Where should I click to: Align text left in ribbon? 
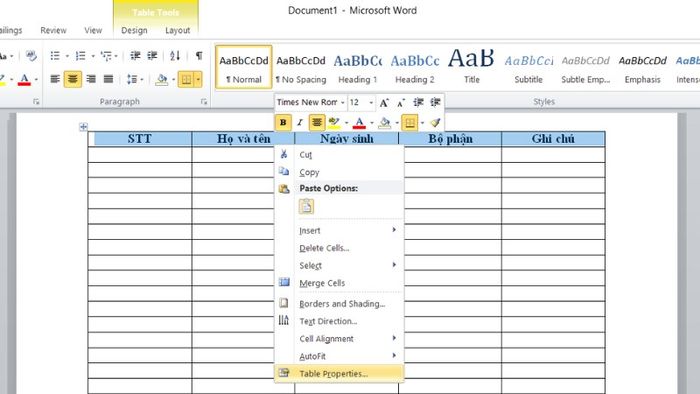(x=55, y=79)
